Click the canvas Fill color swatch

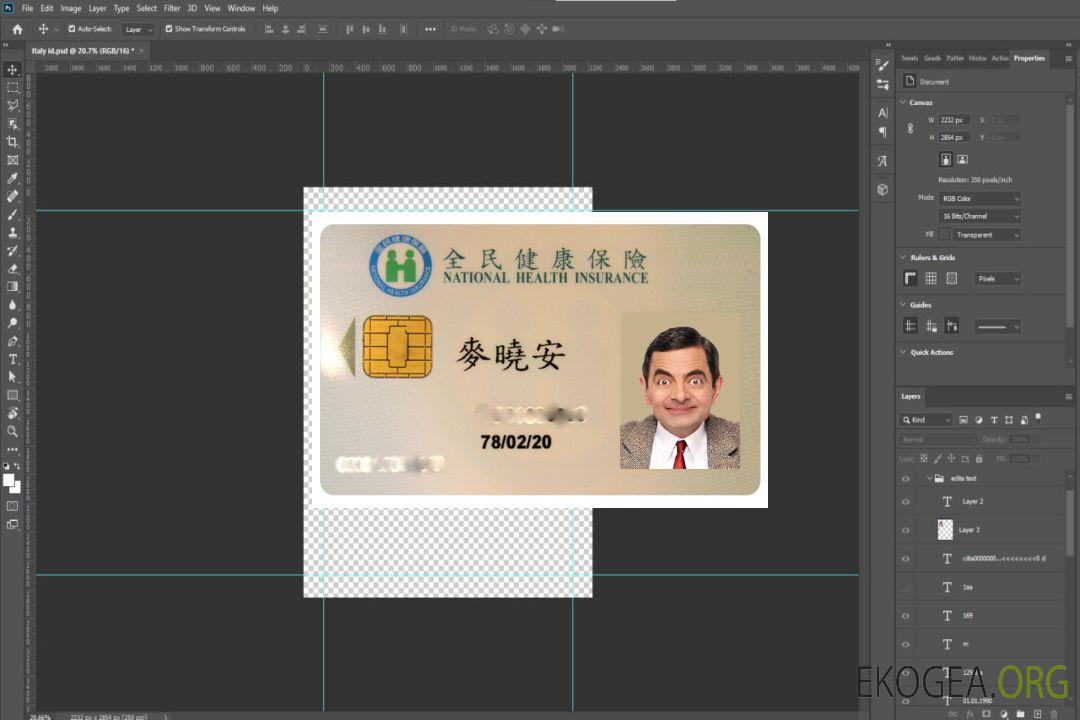(944, 234)
